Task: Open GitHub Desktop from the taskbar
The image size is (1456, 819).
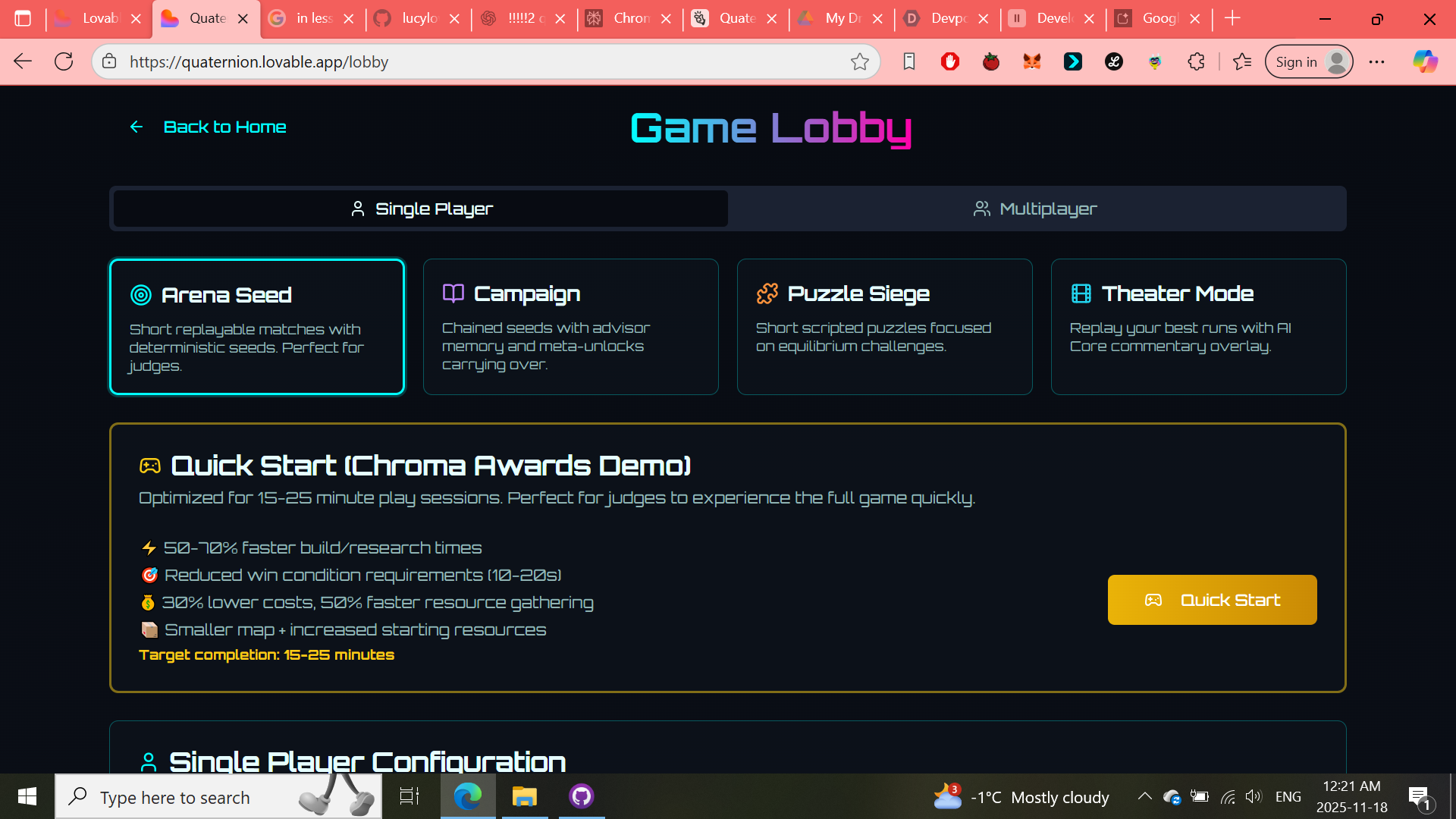Action: pos(581,796)
